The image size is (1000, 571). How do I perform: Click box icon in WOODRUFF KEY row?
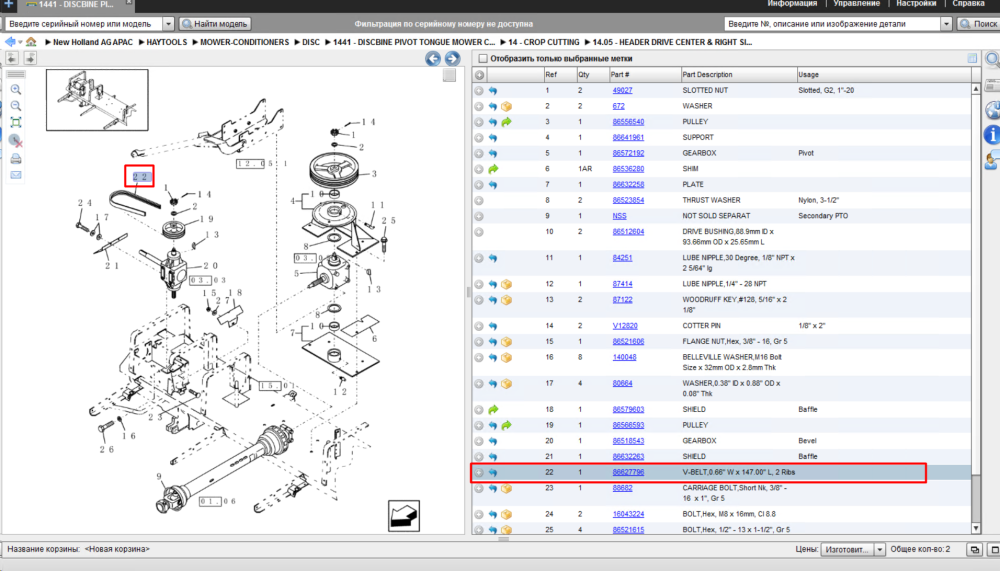(506, 300)
